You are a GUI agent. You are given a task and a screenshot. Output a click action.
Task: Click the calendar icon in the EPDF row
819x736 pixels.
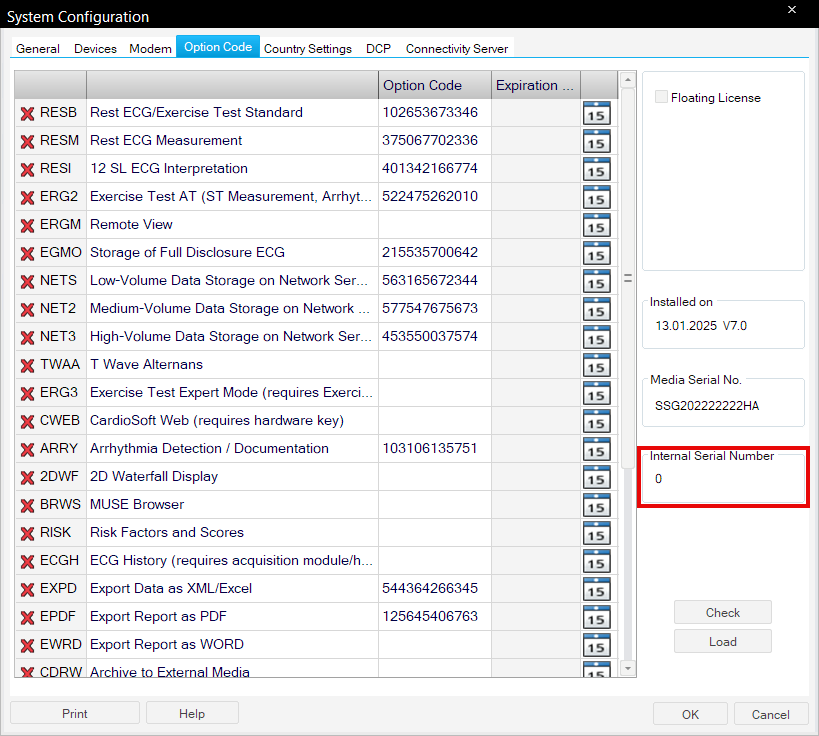596,617
